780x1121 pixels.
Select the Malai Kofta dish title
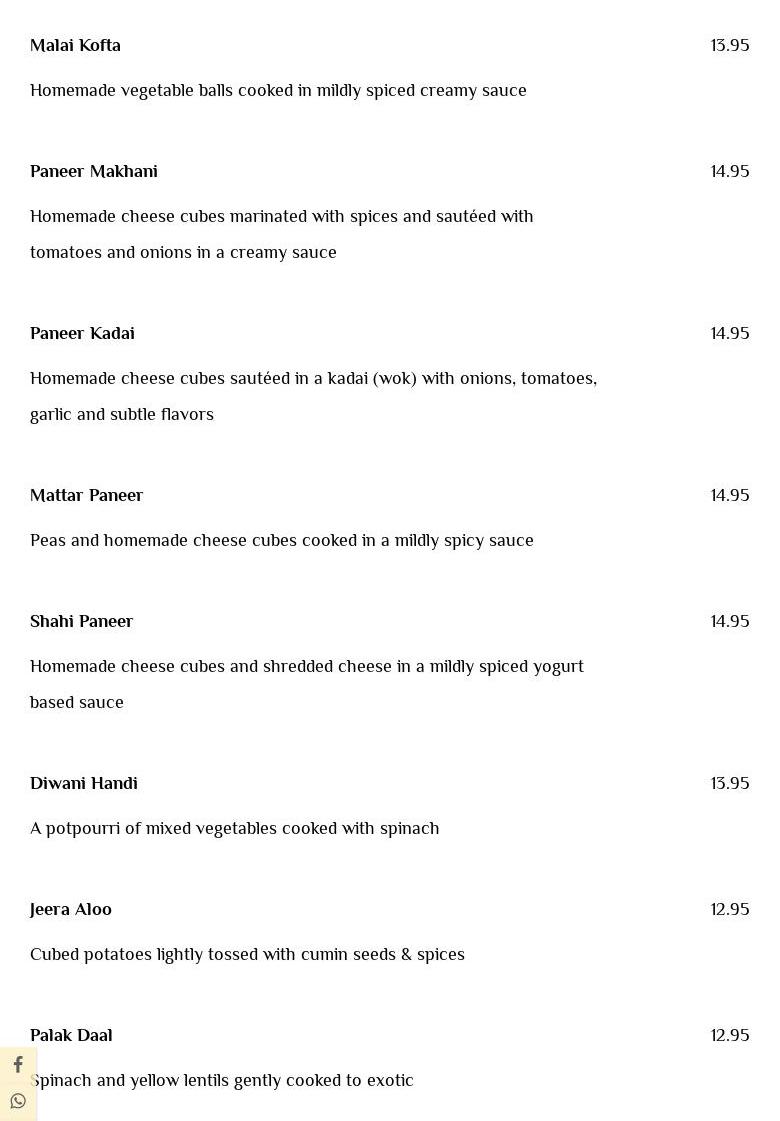75,46
